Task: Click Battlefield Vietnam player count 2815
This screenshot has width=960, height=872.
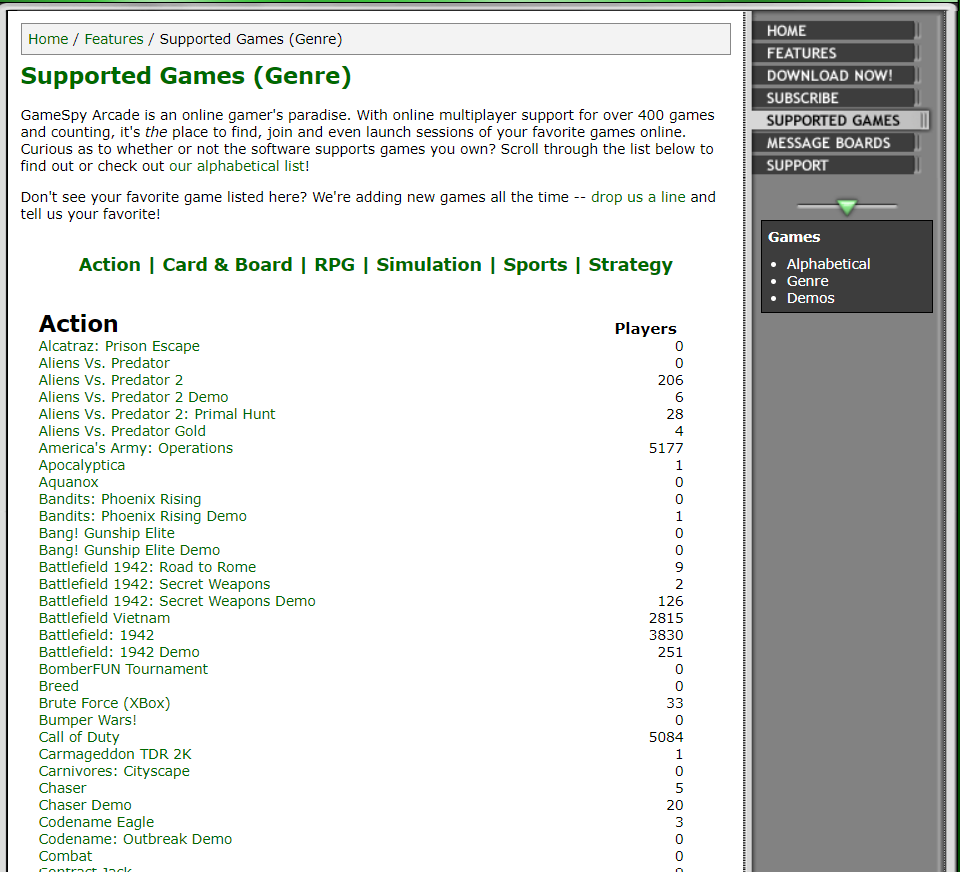Action: click(x=666, y=618)
